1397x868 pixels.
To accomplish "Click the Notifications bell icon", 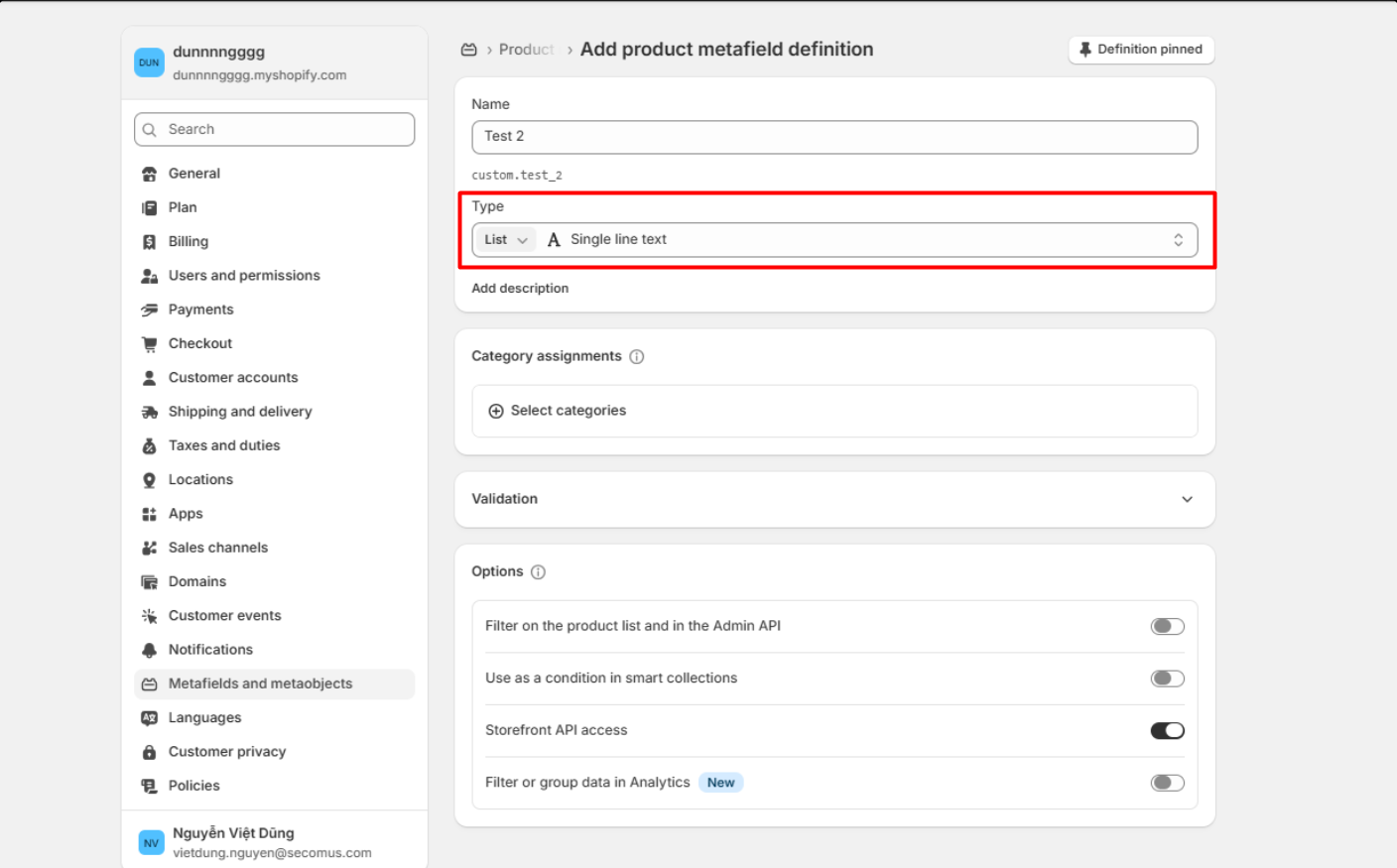I will (150, 650).
